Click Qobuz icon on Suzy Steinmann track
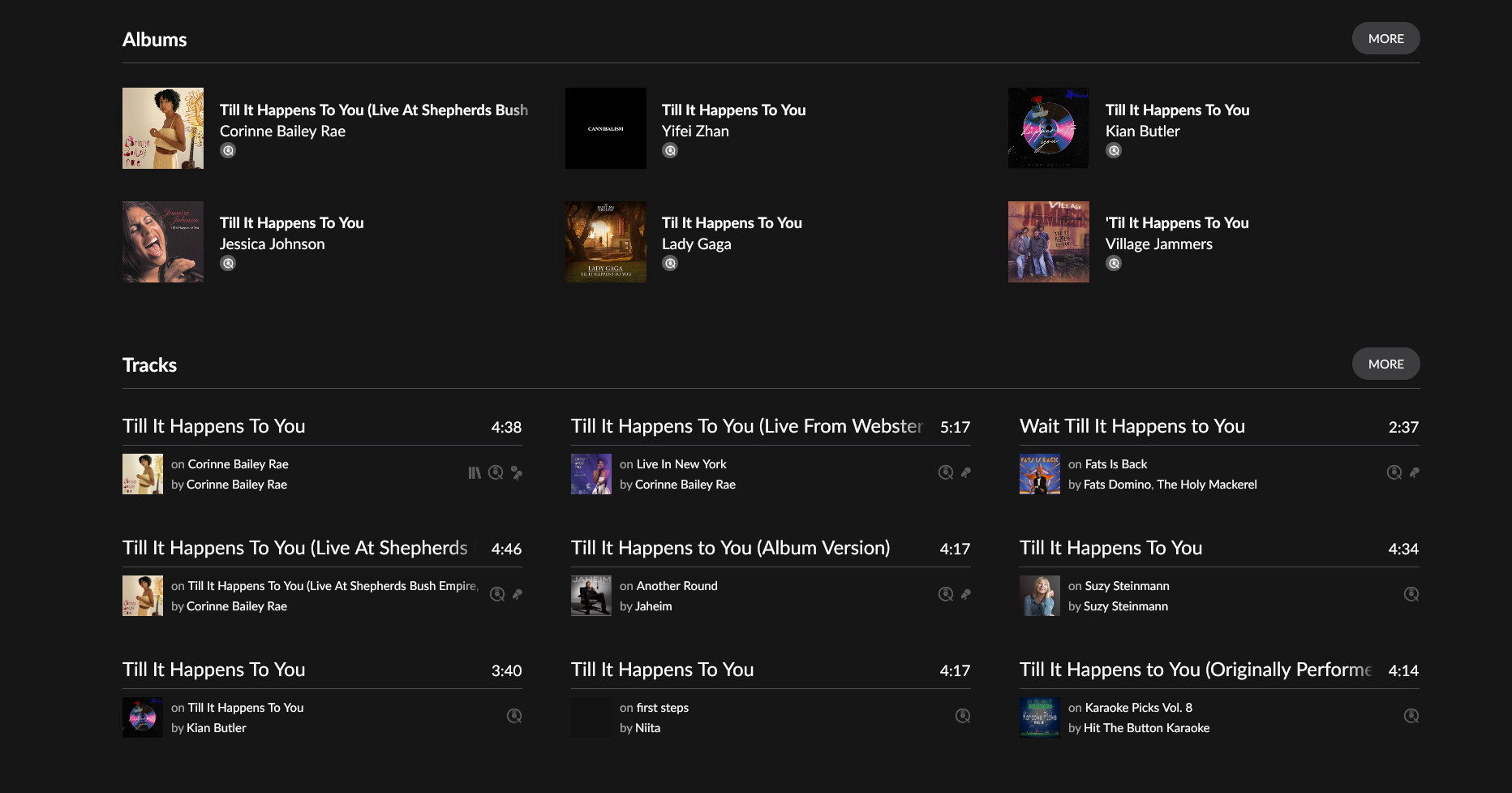This screenshot has width=1512, height=793. click(1411, 594)
